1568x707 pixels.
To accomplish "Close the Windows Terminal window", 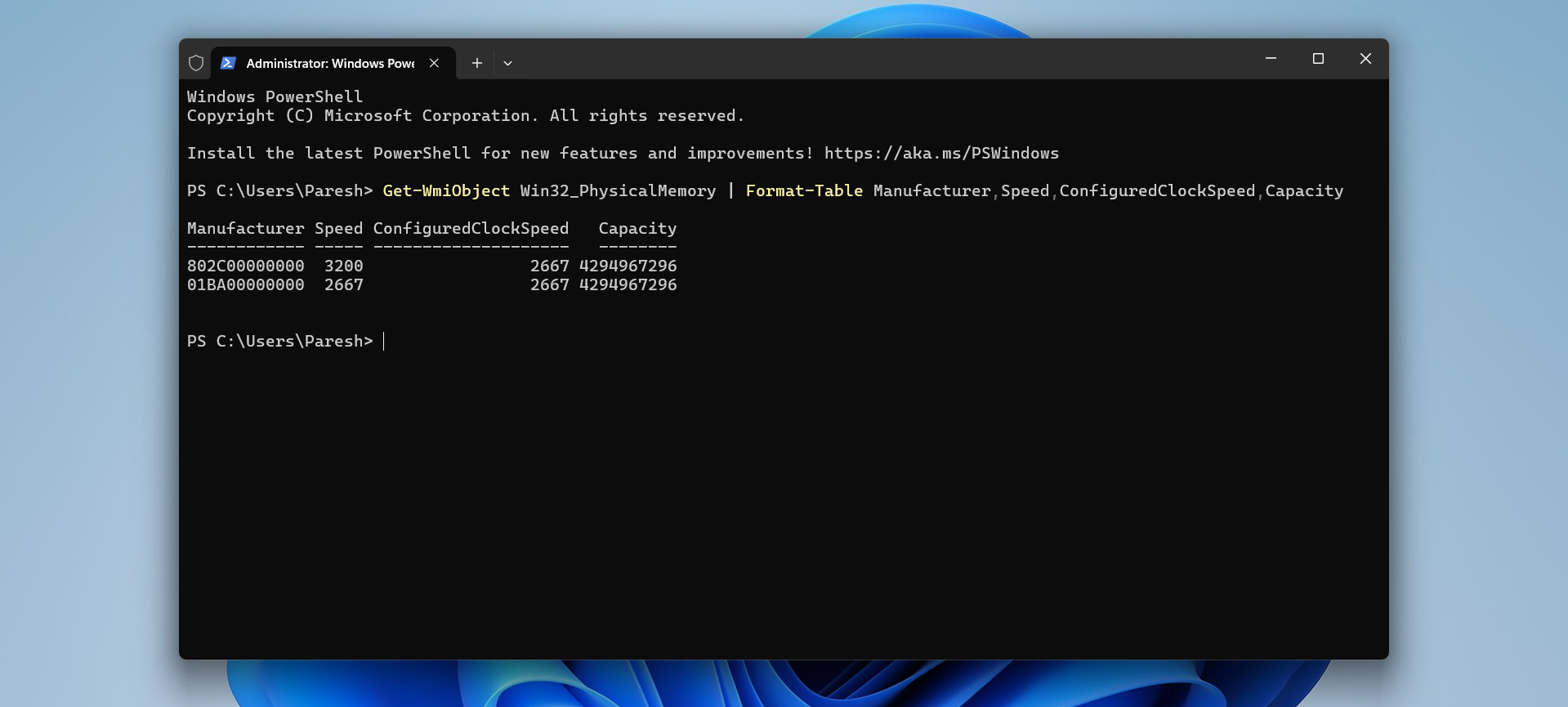I will (1365, 59).
